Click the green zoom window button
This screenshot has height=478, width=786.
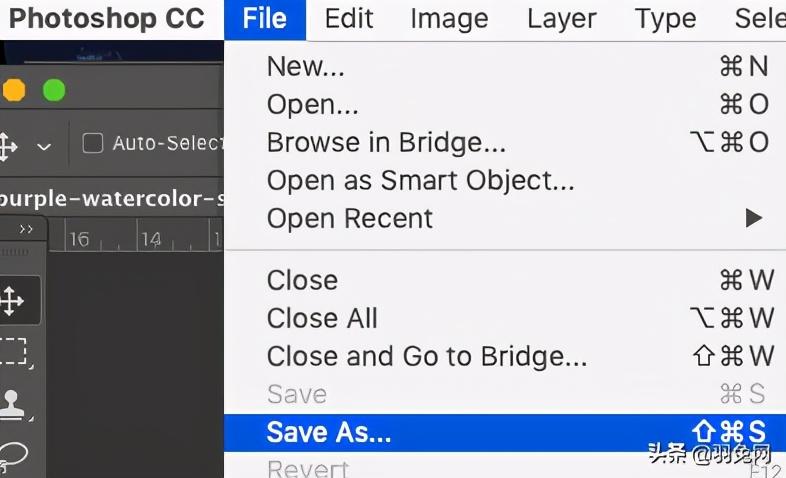(53, 91)
